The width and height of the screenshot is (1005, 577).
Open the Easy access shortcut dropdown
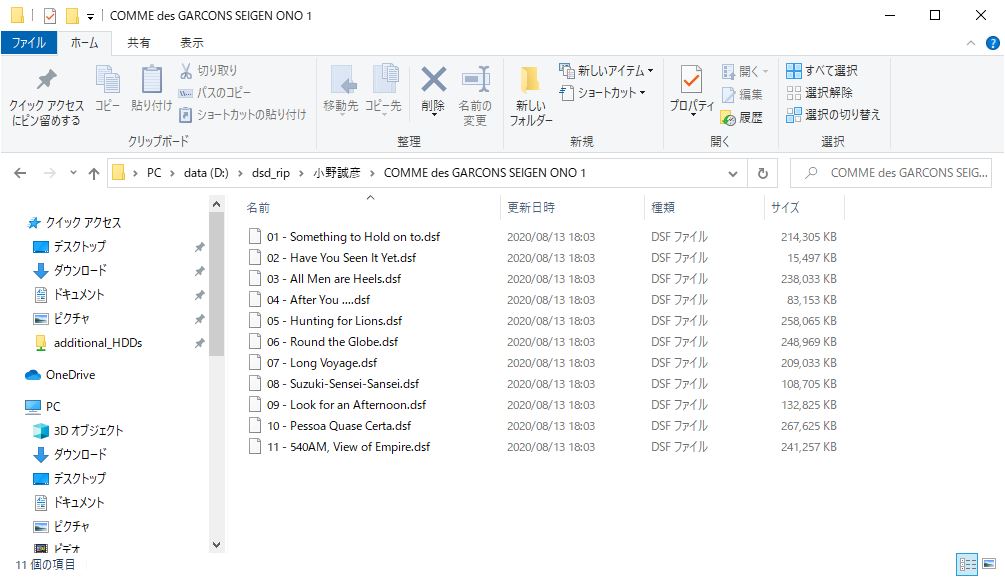(602, 92)
